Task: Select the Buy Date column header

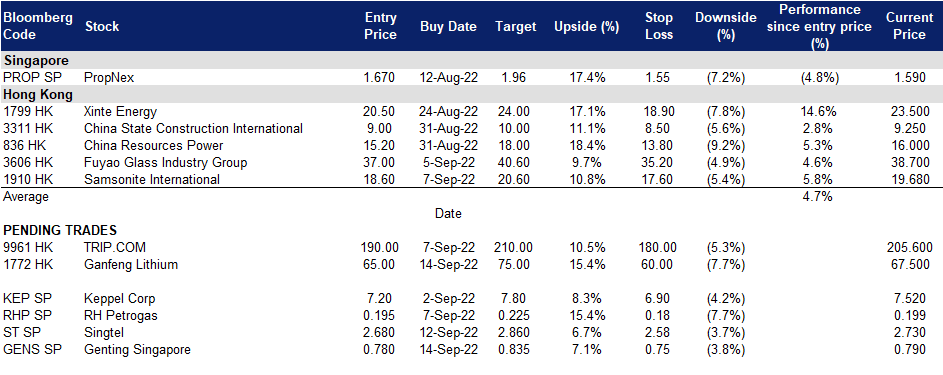Action: (448, 26)
